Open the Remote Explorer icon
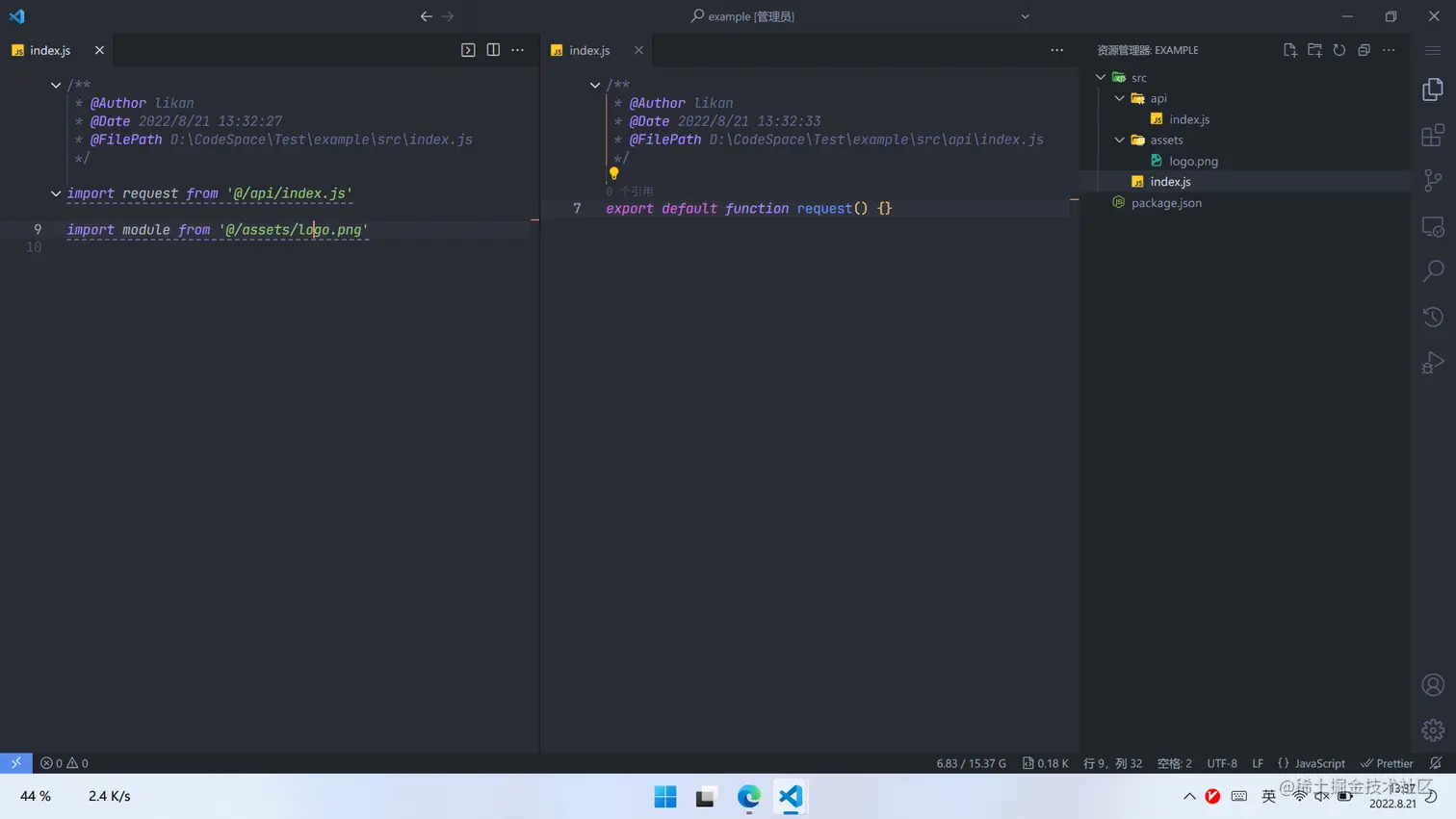The height and width of the screenshot is (819, 1456). tap(1433, 226)
